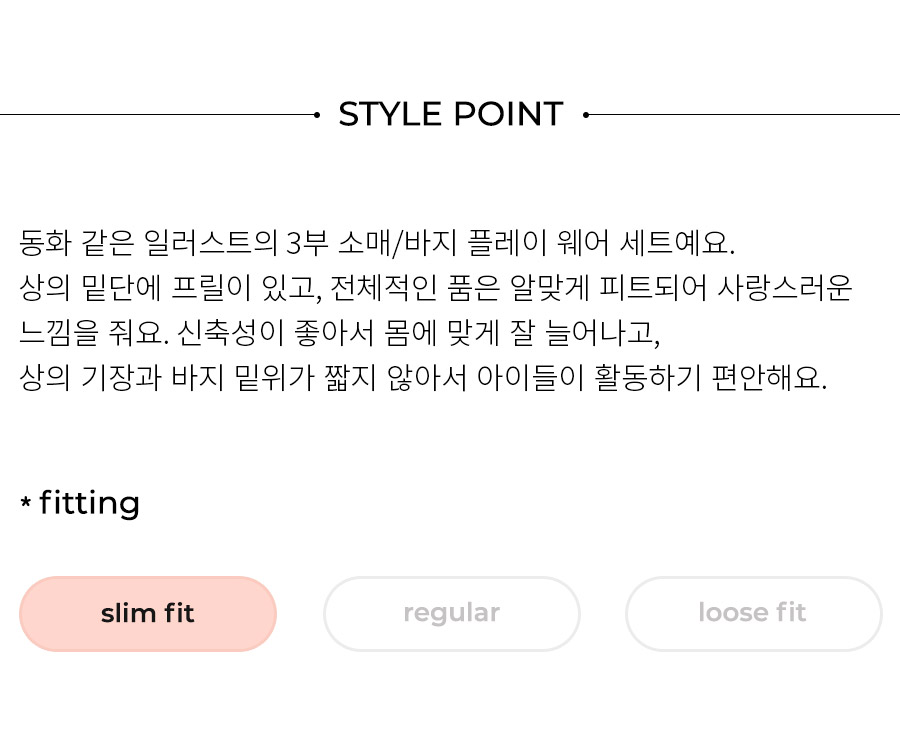Image resolution: width=900 pixels, height=748 pixels.
Task: Click the STYLE POINT heading
Action: pos(451,114)
